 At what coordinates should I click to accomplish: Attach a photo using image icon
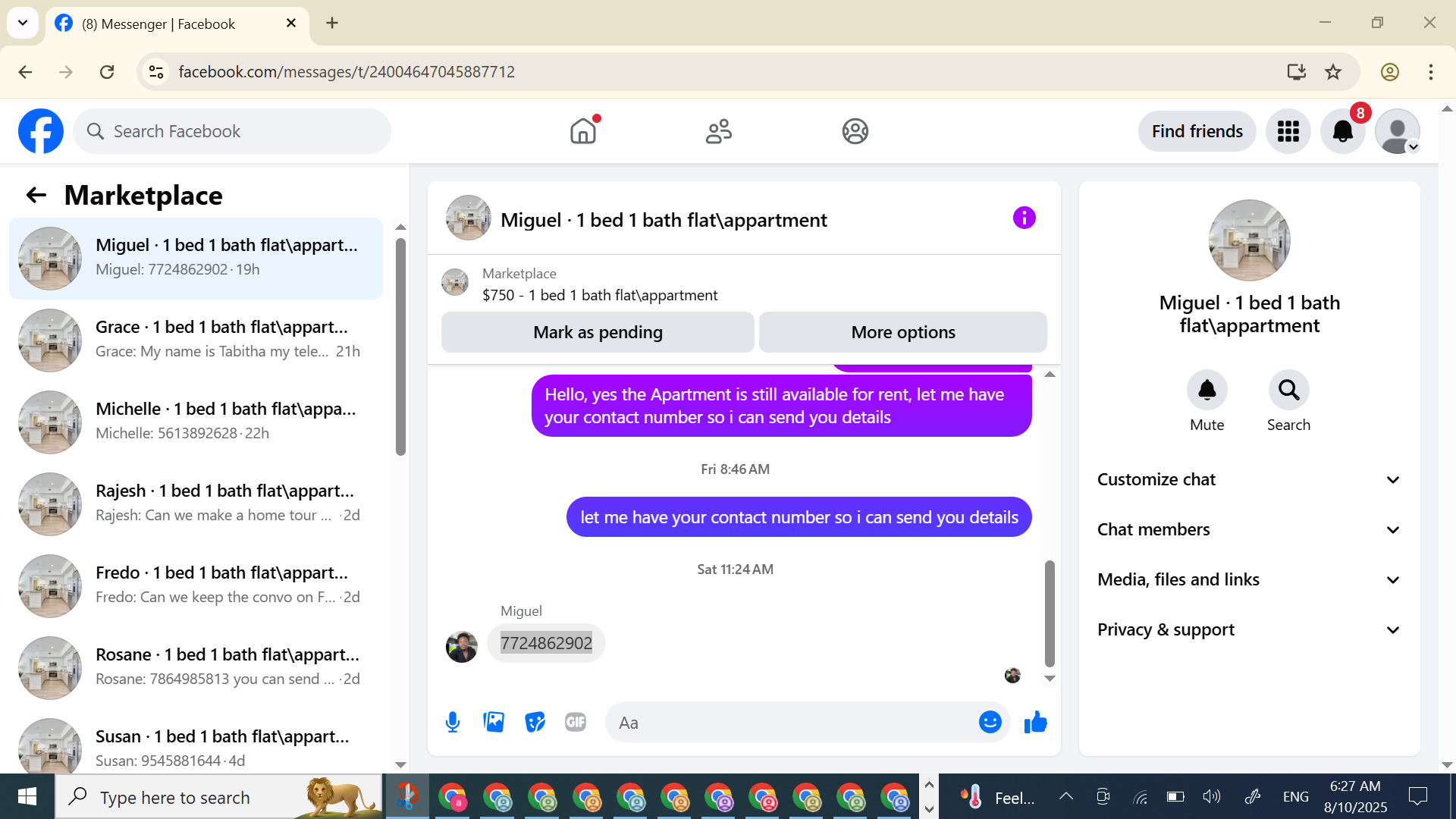(494, 722)
